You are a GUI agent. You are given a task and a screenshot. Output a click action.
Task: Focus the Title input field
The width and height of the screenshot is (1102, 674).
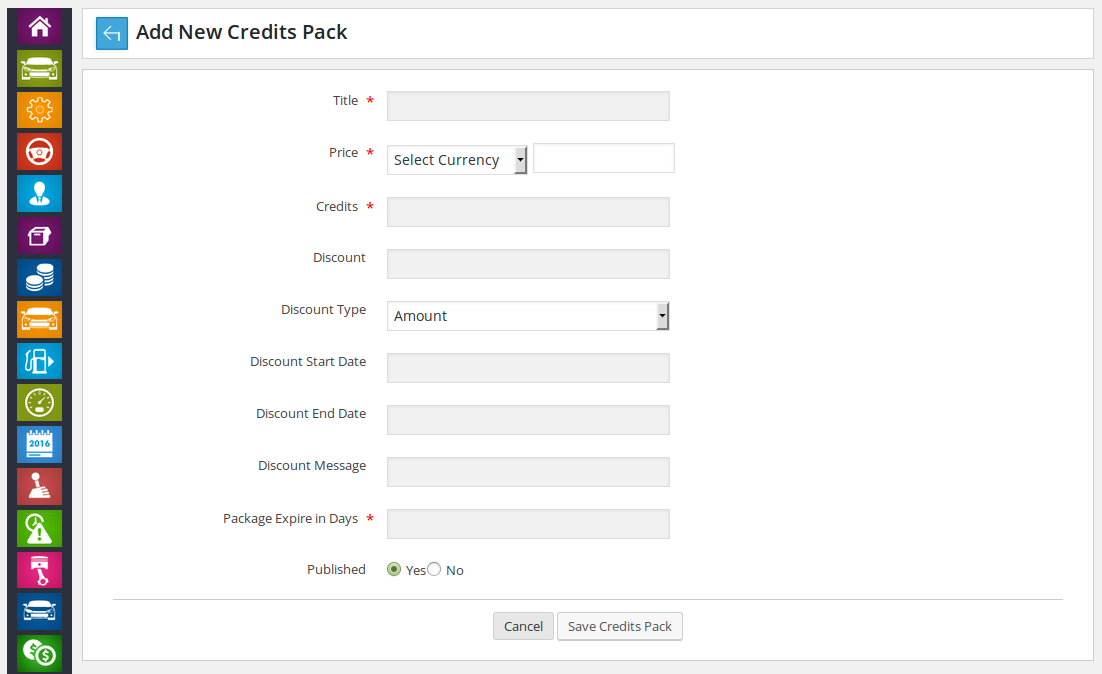529,106
